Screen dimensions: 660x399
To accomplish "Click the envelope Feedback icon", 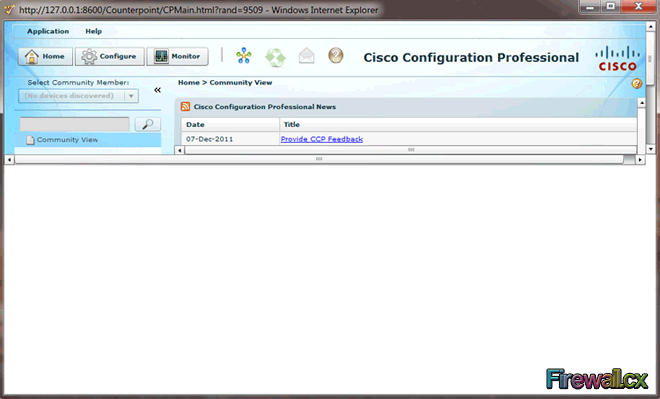I will click(306, 56).
